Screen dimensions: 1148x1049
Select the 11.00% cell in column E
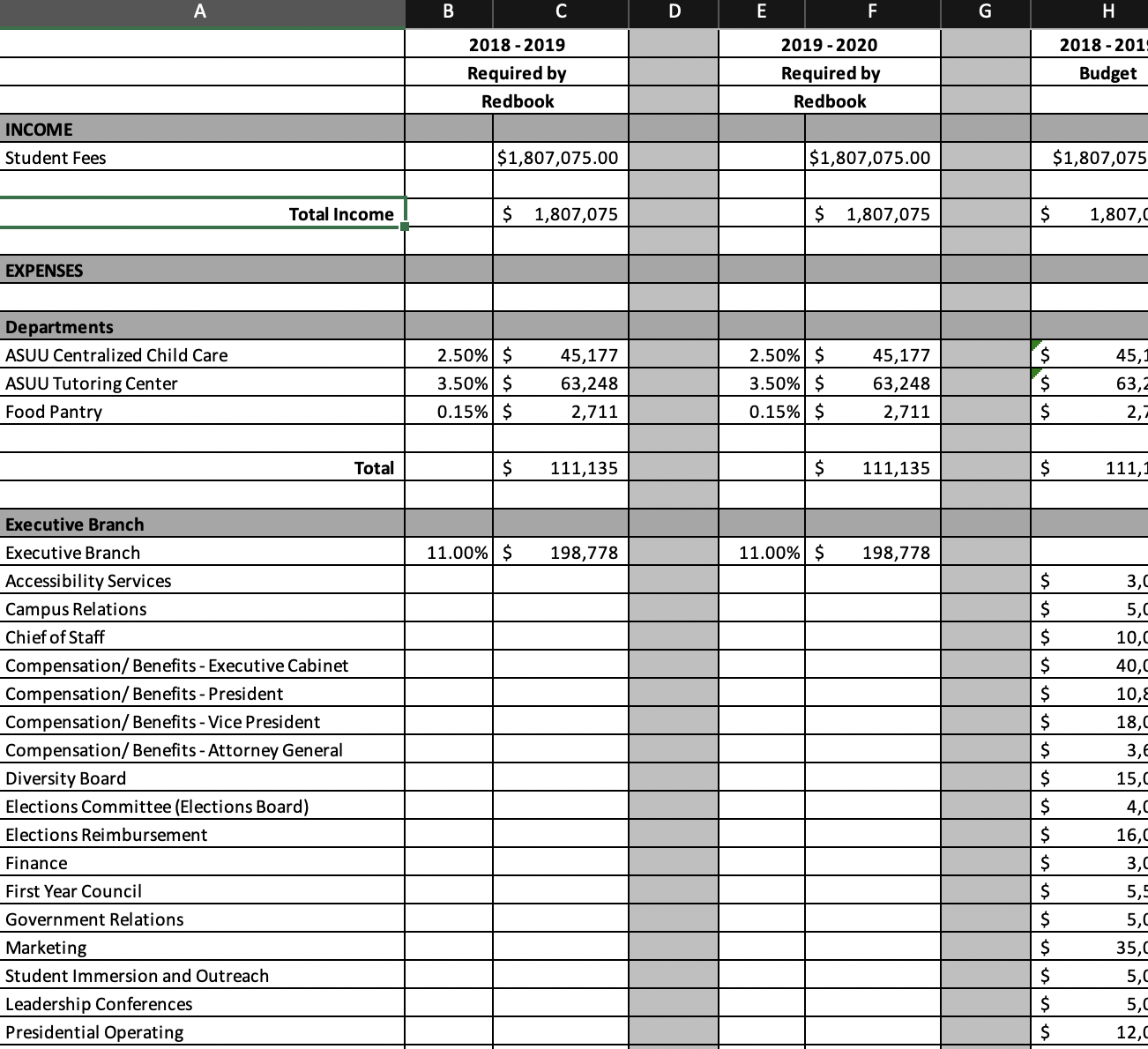(x=762, y=552)
